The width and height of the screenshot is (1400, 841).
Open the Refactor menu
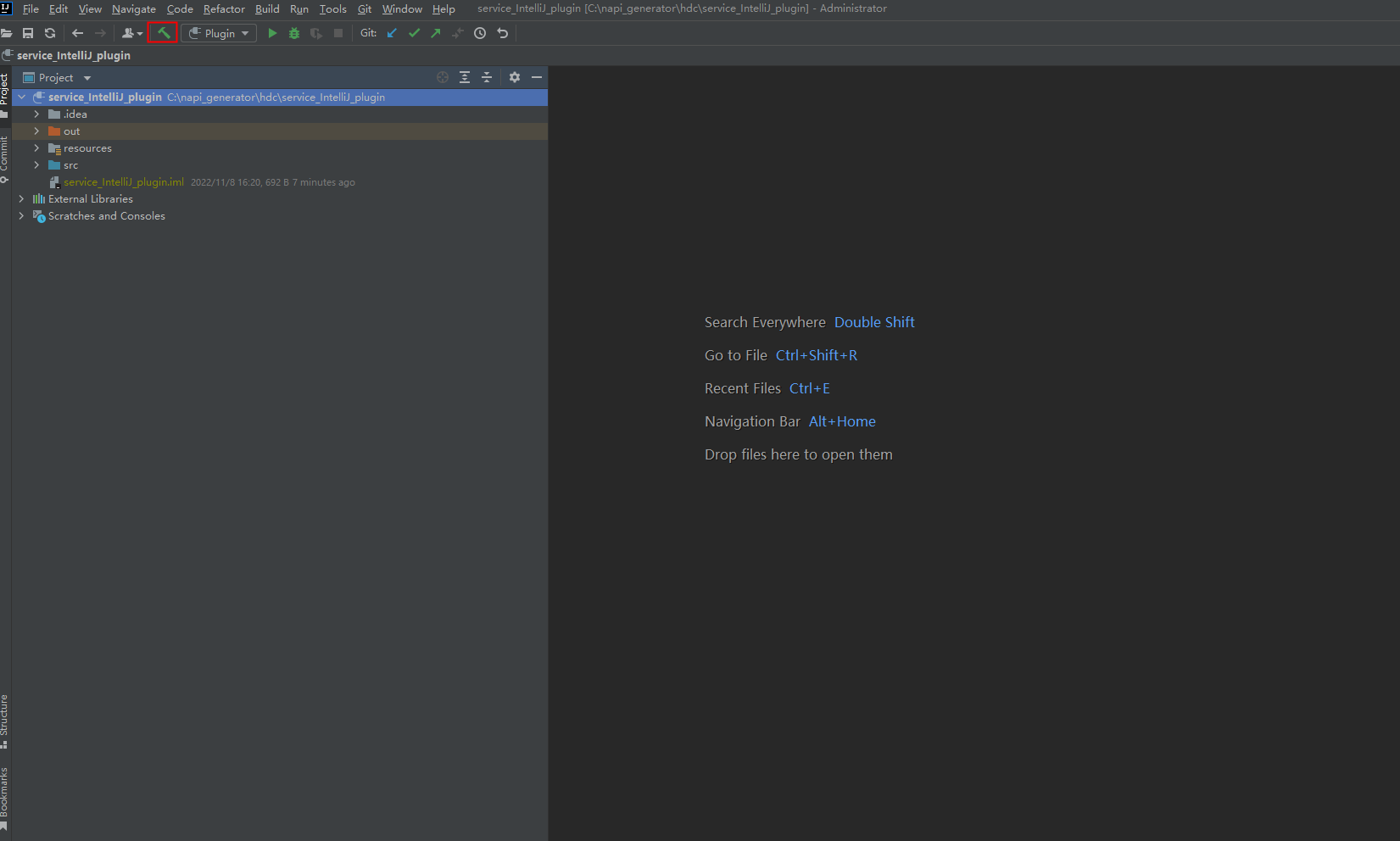(x=224, y=9)
